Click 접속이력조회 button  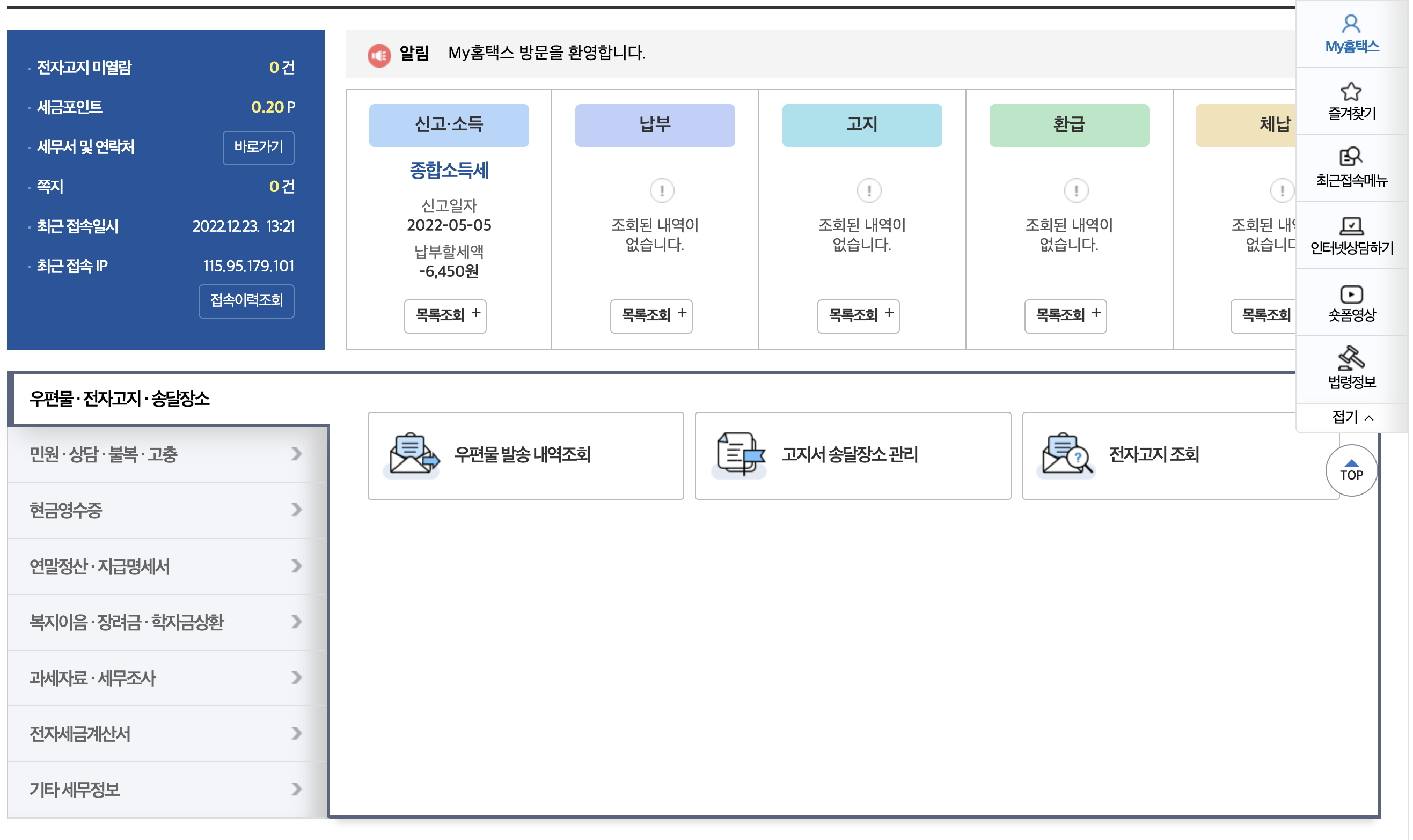(246, 300)
